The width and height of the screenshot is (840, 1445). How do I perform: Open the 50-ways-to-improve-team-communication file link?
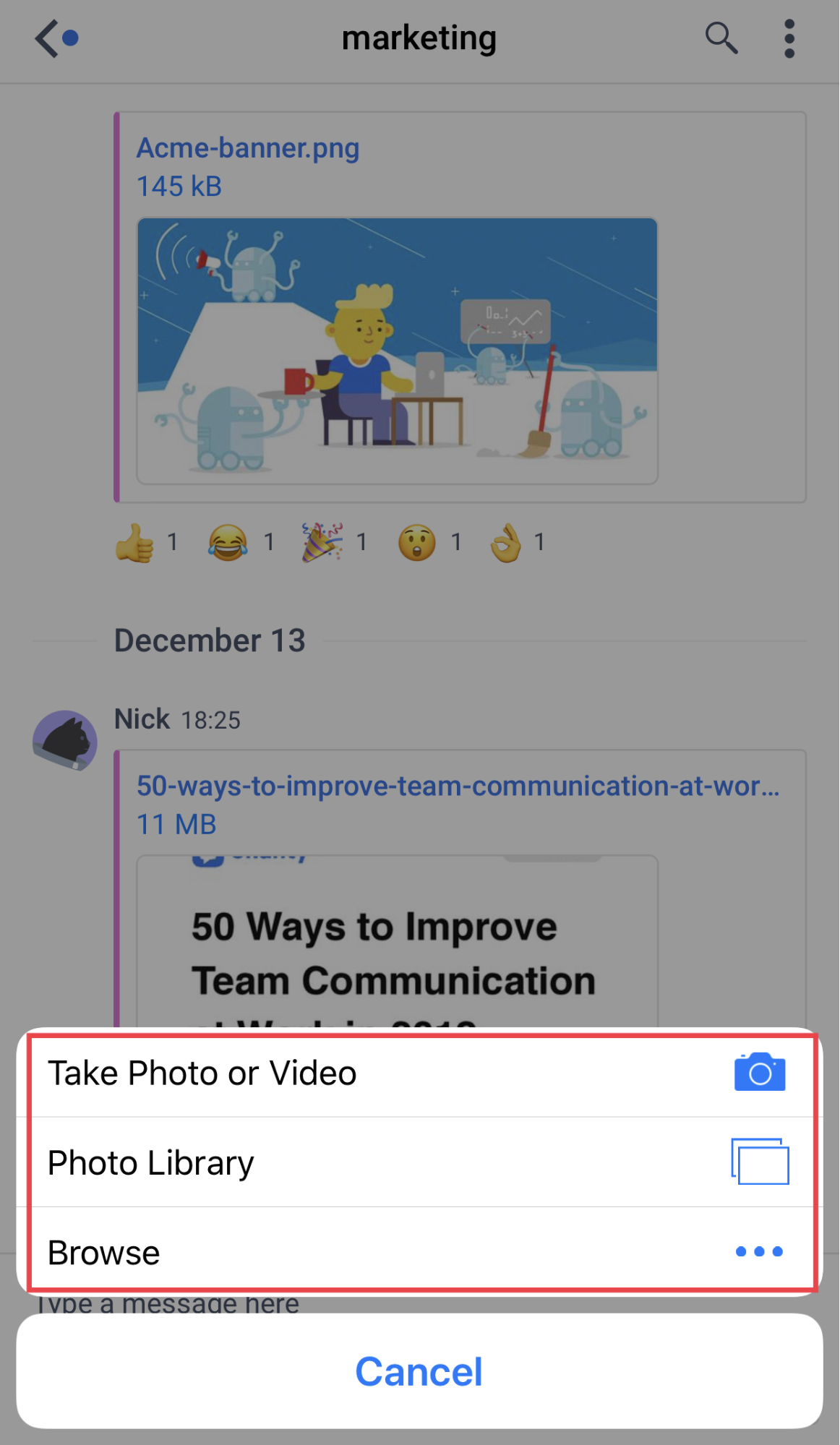(x=458, y=786)
